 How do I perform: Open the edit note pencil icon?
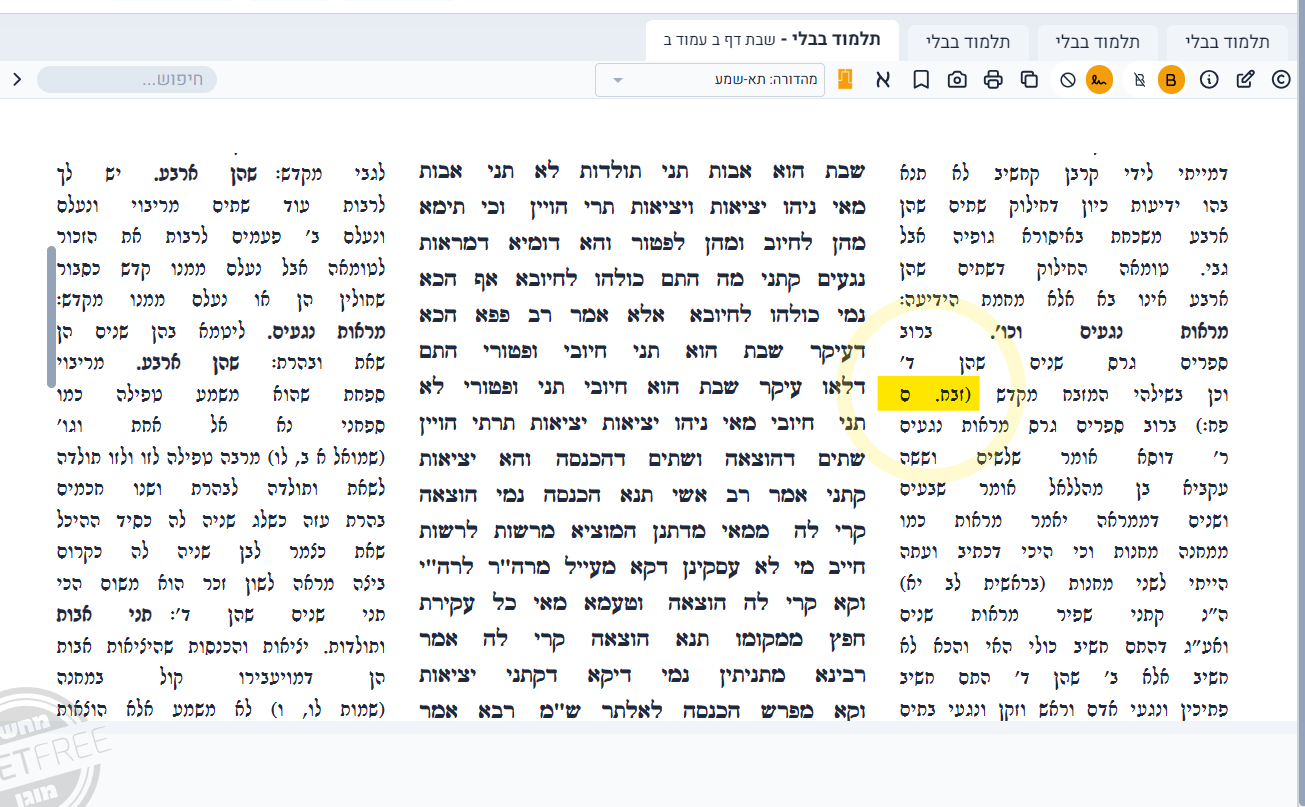tap(1245, 80)
